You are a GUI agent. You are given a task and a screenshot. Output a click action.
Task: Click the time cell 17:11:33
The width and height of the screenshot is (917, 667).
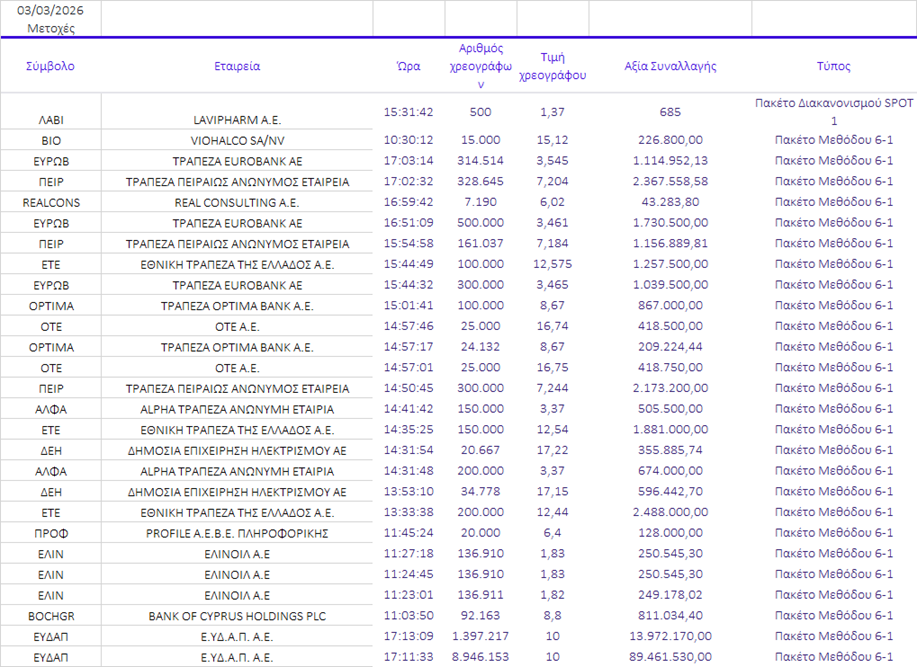click(x=408, y=657)
